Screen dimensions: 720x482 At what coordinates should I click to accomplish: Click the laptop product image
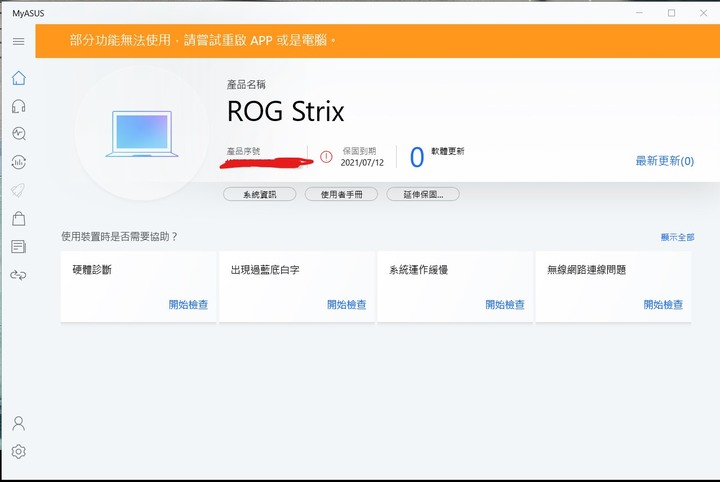(141, 134)
